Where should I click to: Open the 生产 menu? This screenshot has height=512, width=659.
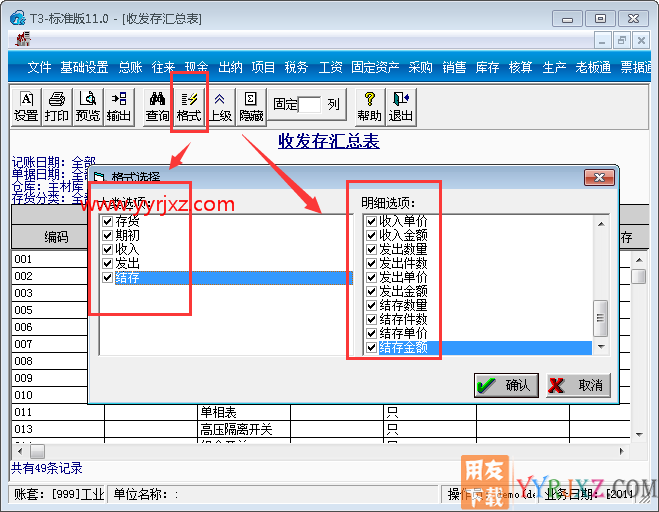554,67
